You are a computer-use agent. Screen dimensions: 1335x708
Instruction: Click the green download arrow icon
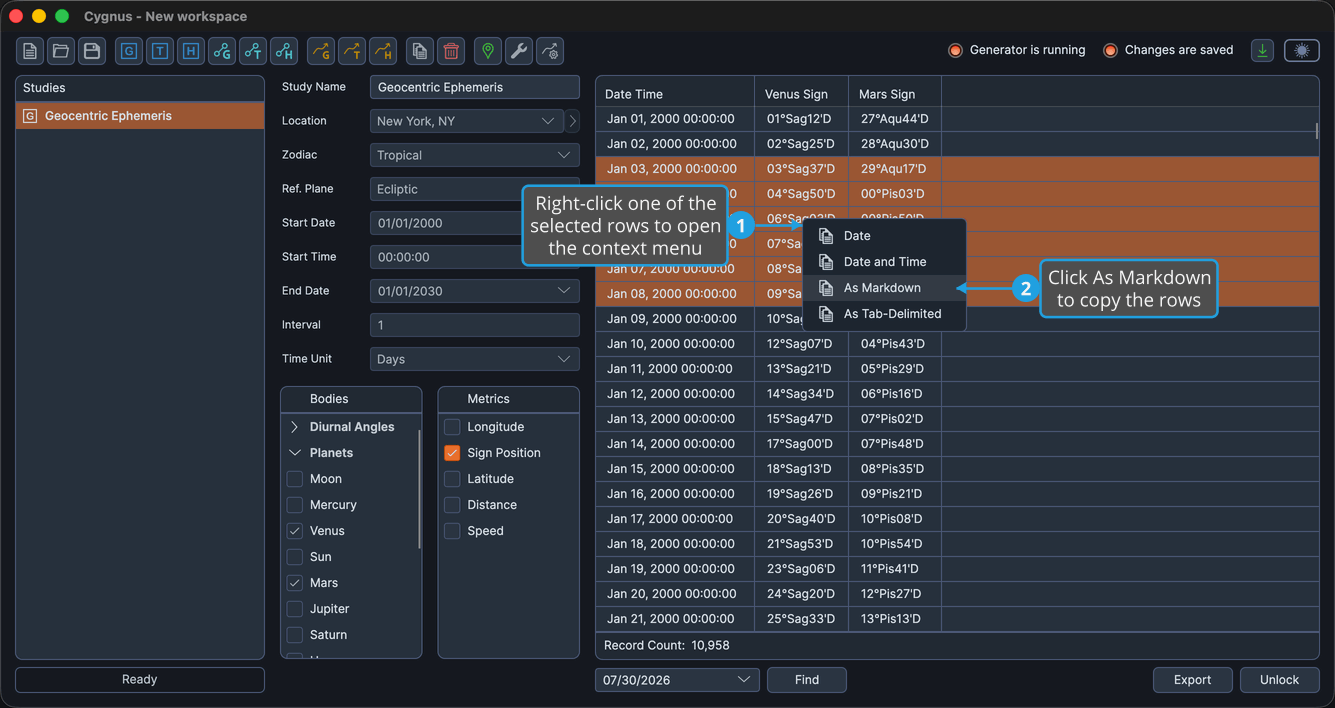click(1263, 51)
